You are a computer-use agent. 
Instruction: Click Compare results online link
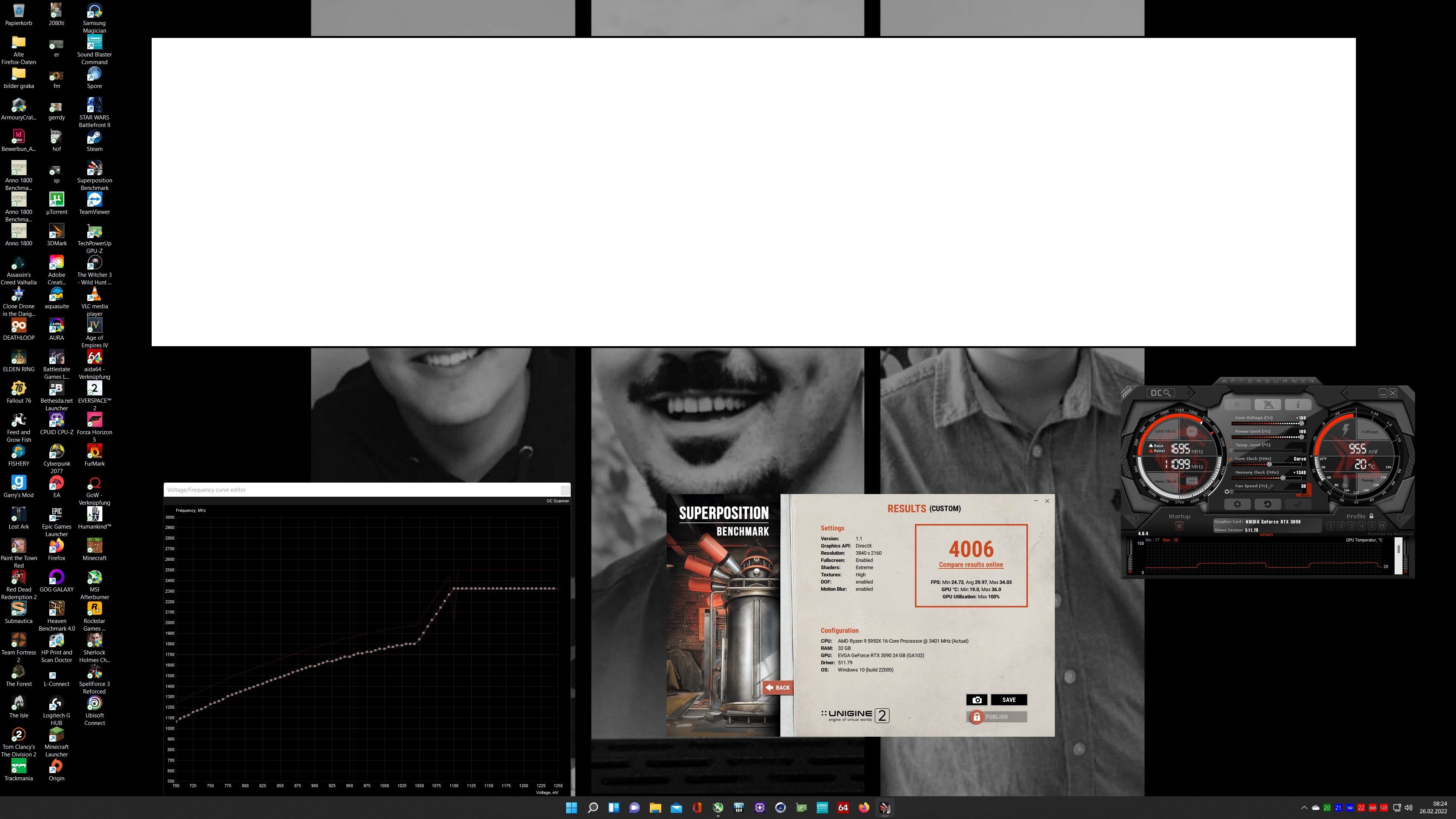click(971, 565)
